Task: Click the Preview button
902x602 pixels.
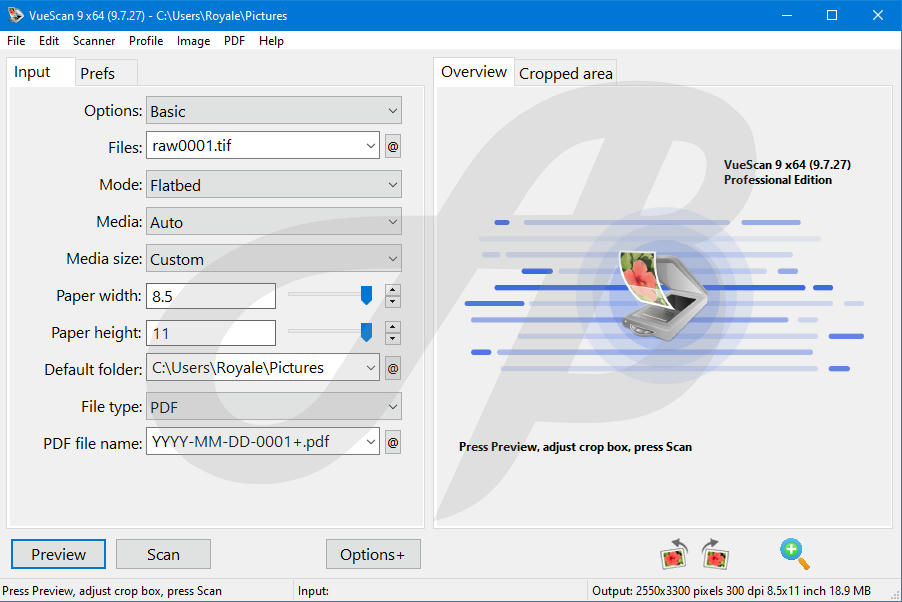Action: pos(58,554)
